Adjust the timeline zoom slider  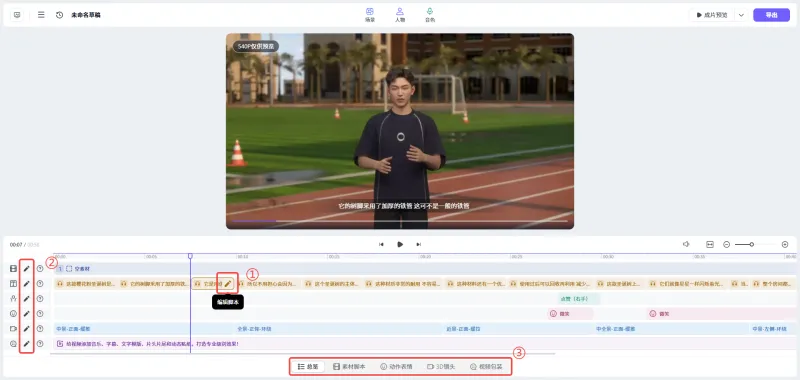click(752, 244)
